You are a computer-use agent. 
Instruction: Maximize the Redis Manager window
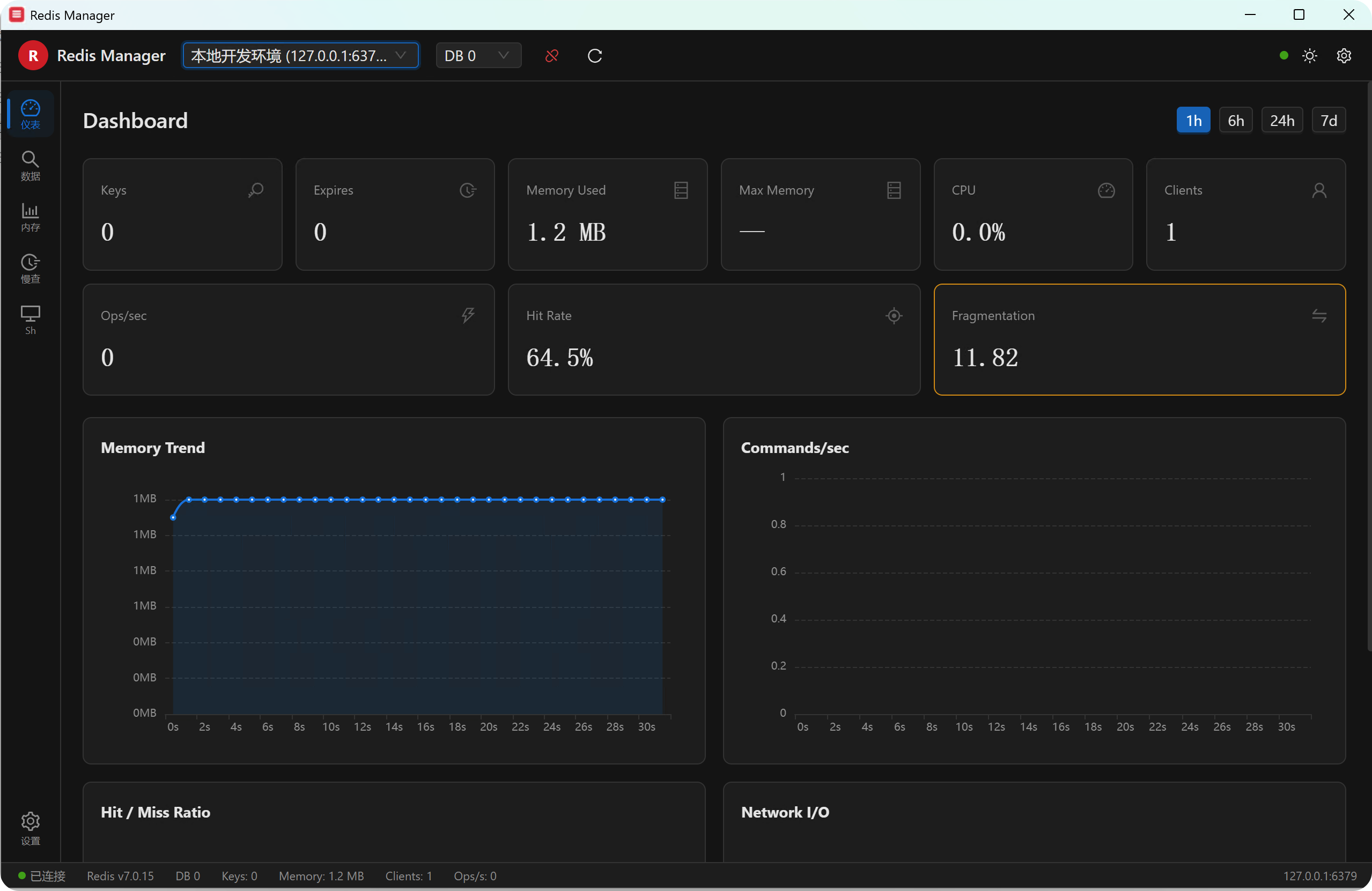point(1299,14)
